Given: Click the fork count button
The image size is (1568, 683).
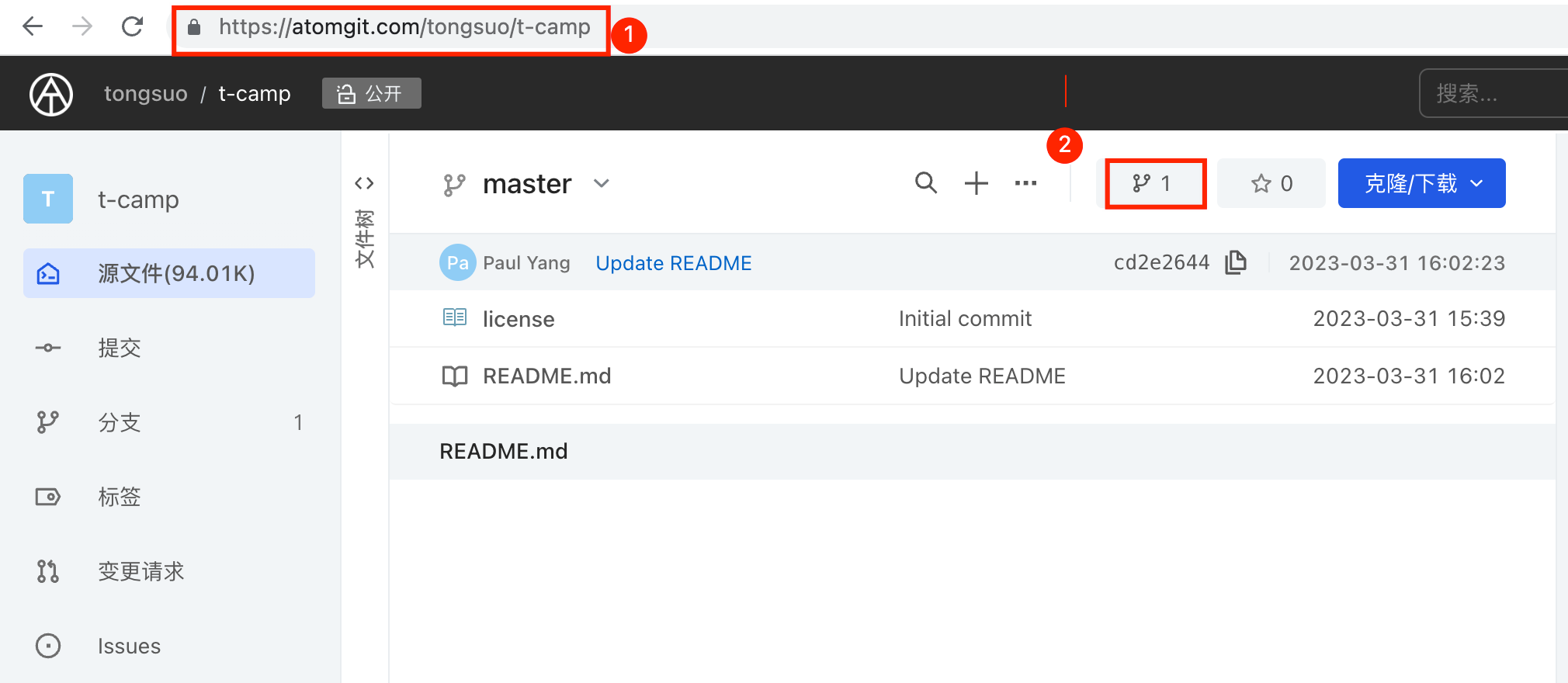Looking at the screenshot, I should pos(1155,184).
